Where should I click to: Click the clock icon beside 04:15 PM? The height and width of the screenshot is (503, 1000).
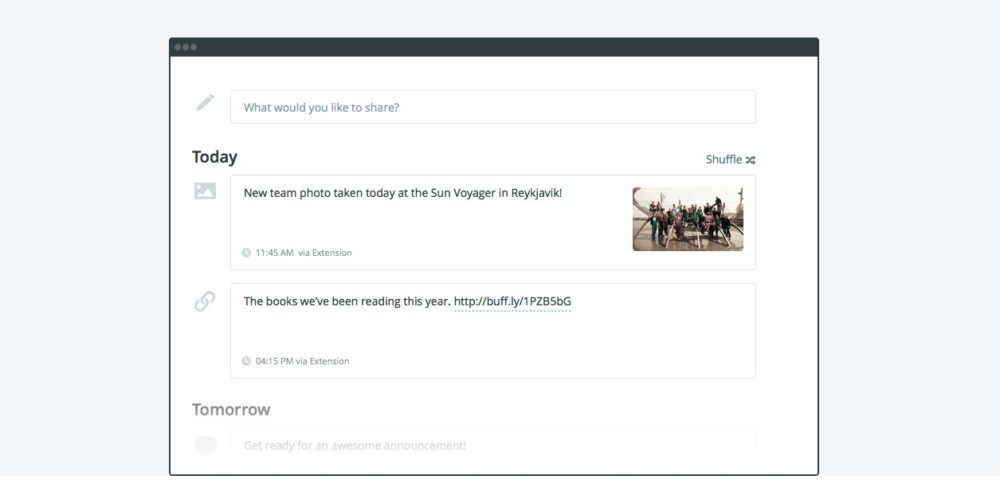pyautogui.click(x=246, y=361)
